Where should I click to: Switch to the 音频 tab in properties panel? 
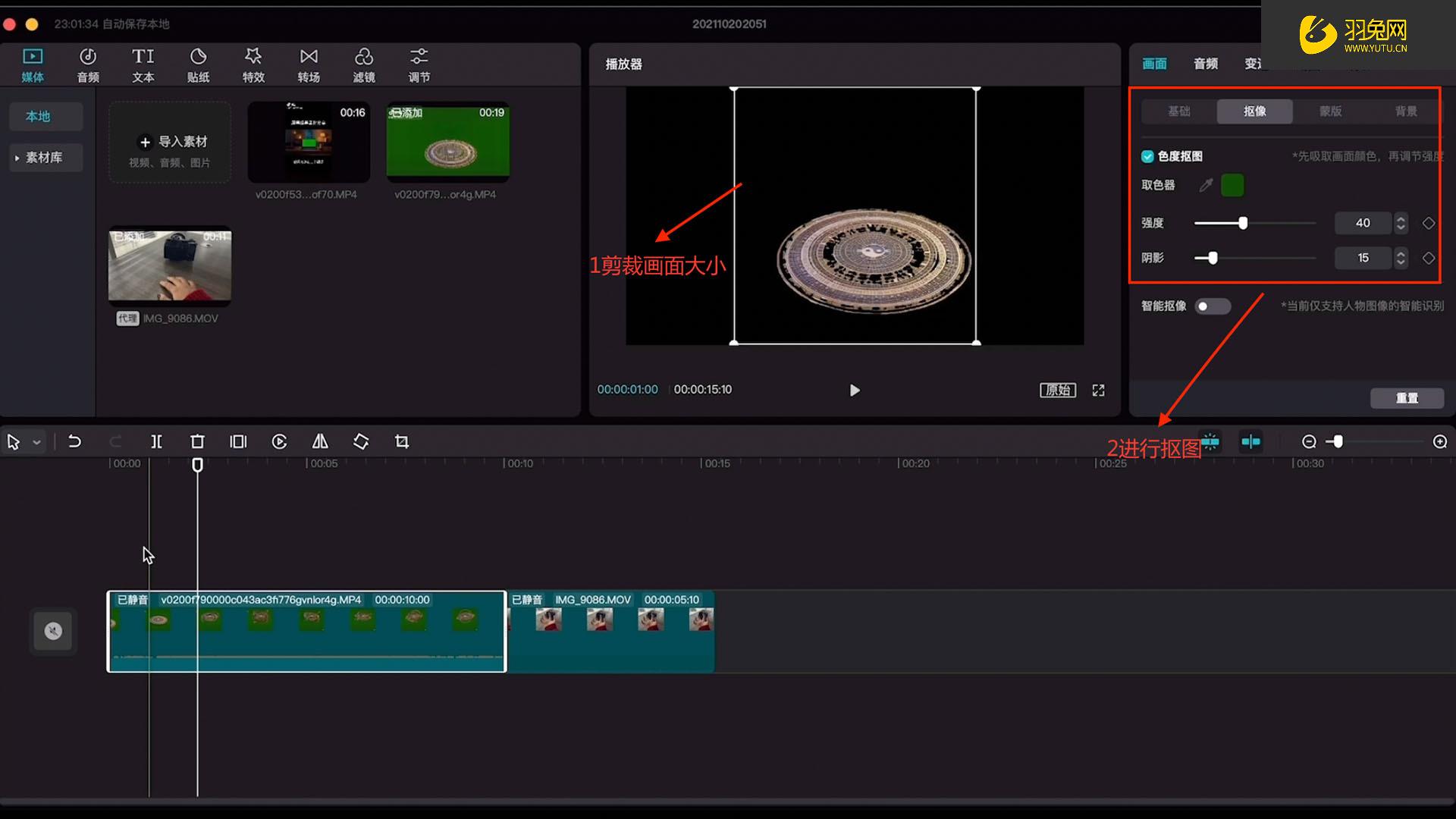tap(1206, 64)
